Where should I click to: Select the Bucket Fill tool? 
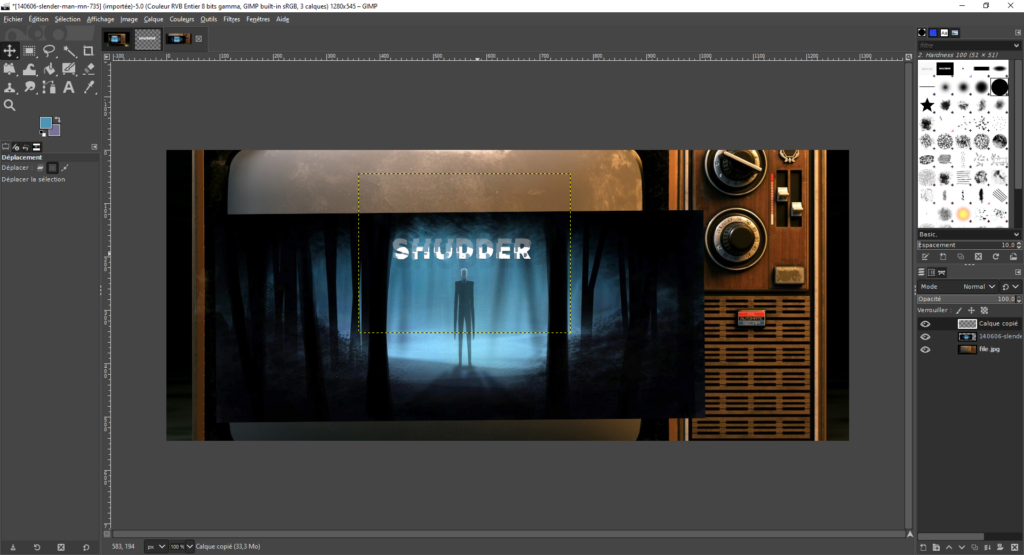49,69
